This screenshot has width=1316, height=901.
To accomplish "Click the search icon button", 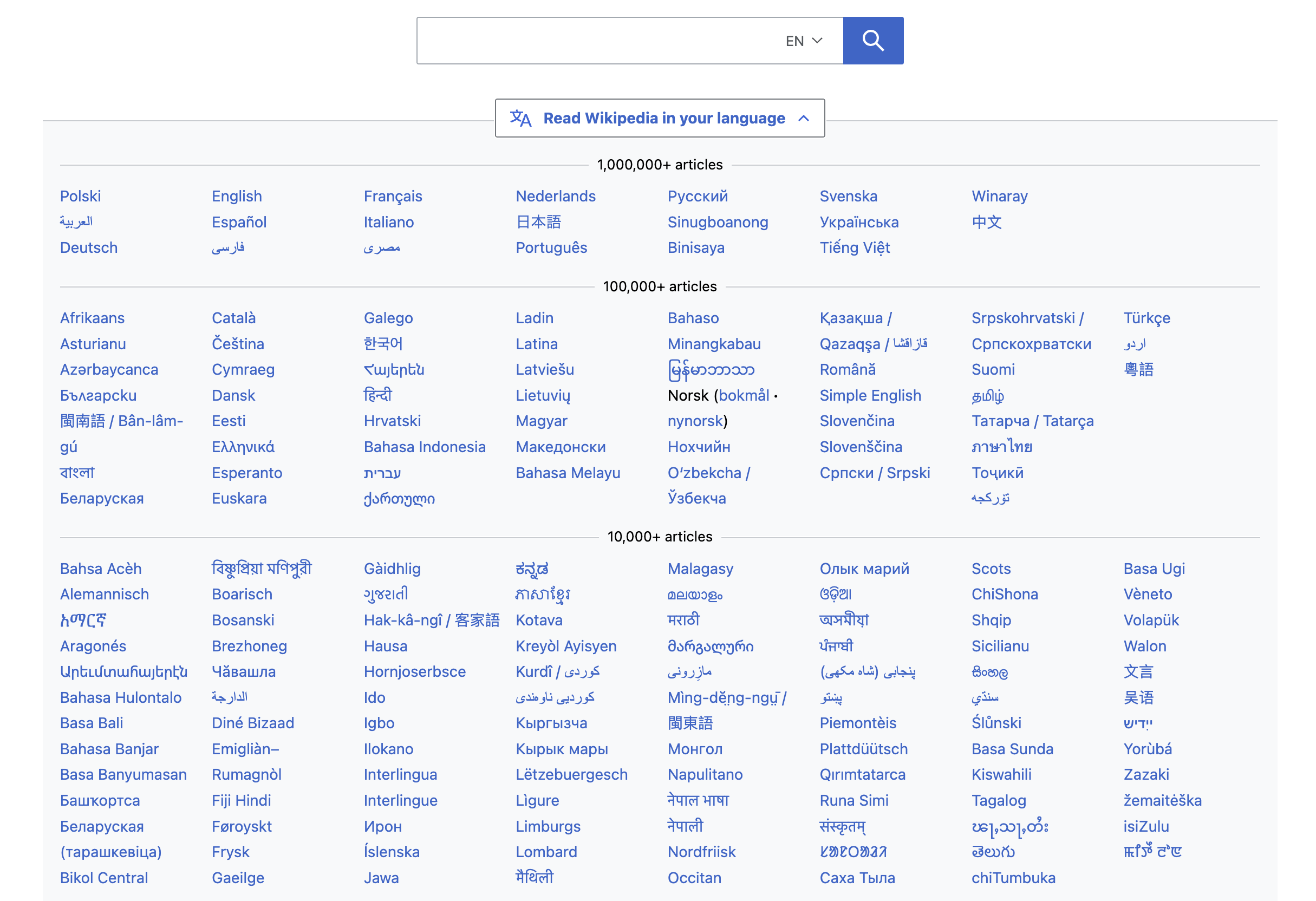I will click(x=873, y=40).
